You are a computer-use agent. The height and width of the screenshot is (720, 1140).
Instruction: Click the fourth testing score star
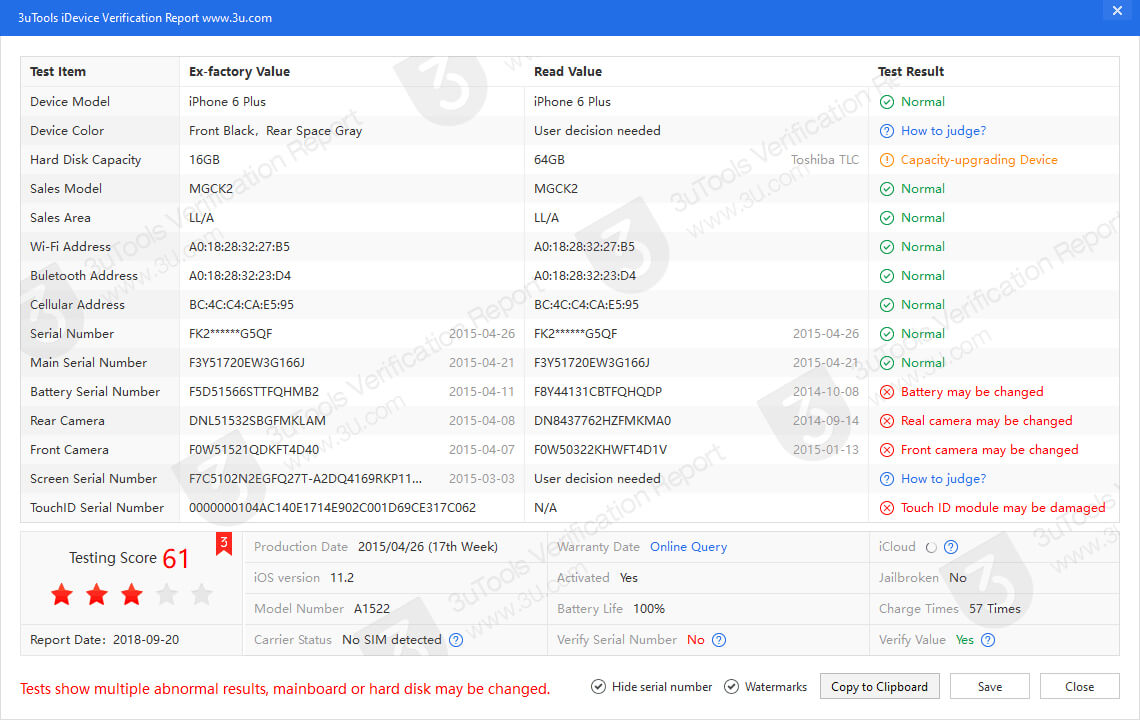coord(166,594)
